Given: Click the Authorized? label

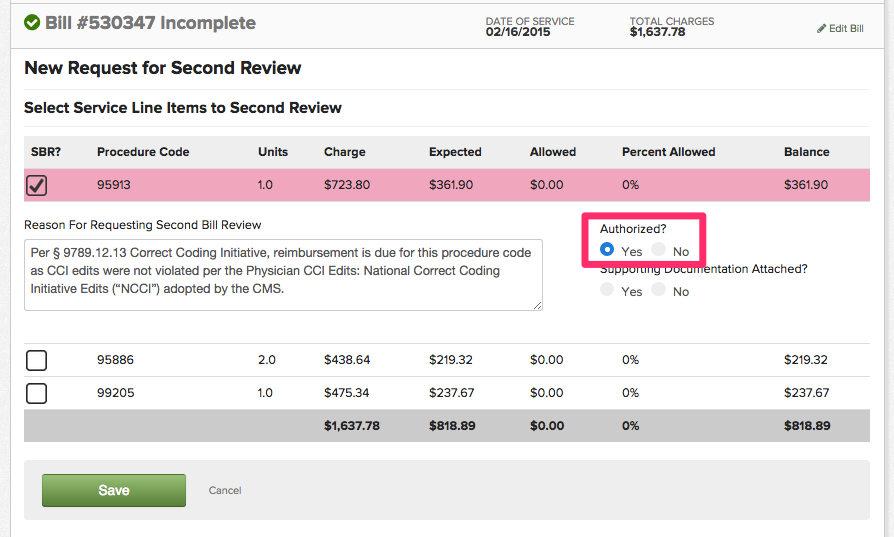Looking at the screenshot, I should (x=633, y=229).
